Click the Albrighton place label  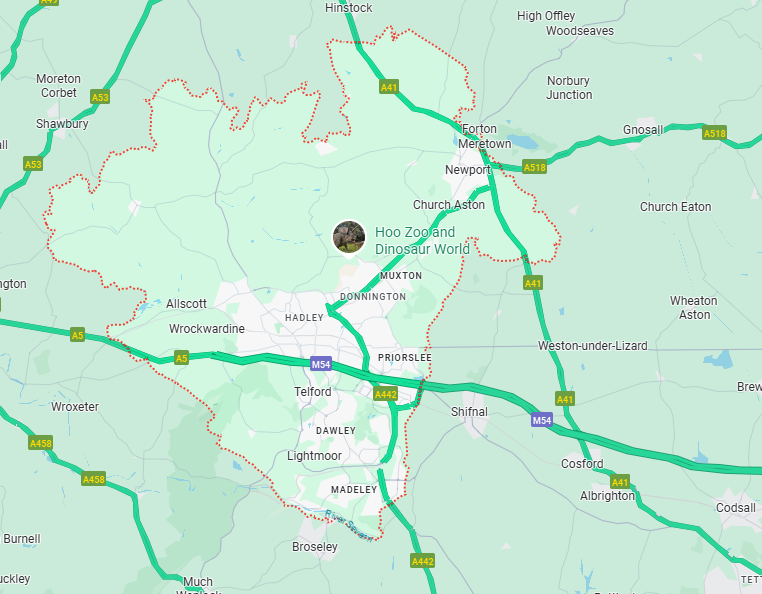point(607,496)
